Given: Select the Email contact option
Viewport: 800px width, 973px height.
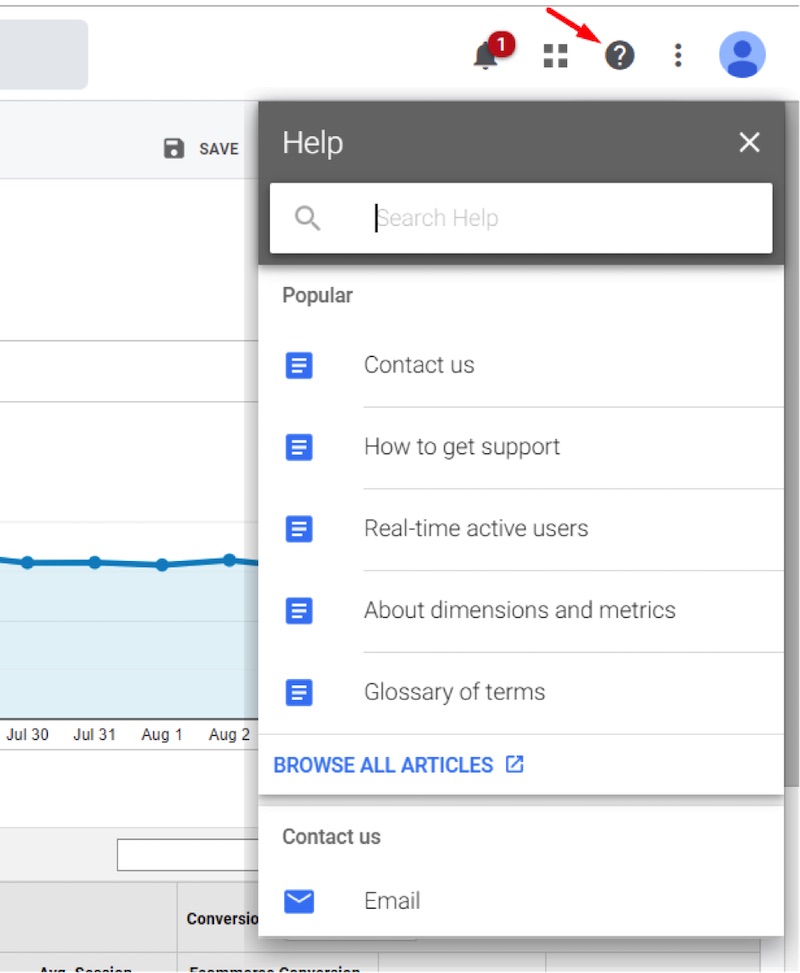Looking at the screenshot, I should pos(393,900).
